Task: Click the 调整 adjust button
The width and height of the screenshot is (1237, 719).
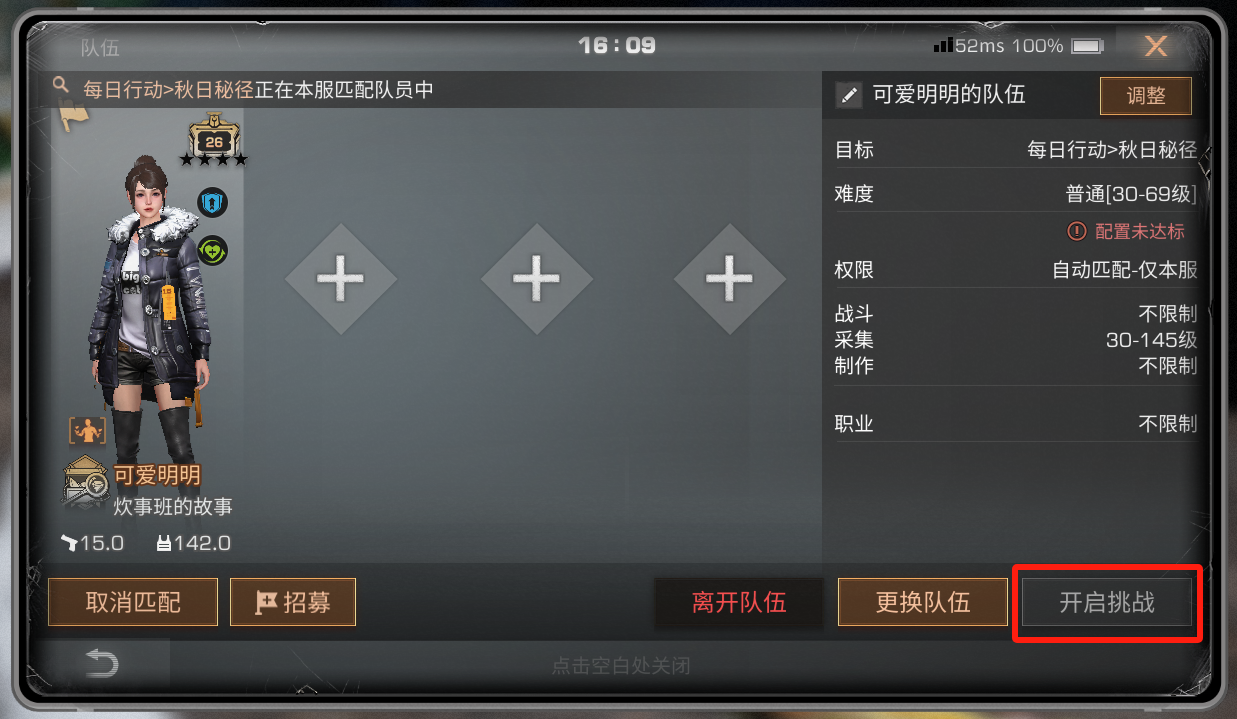Action: (1146, 96)
